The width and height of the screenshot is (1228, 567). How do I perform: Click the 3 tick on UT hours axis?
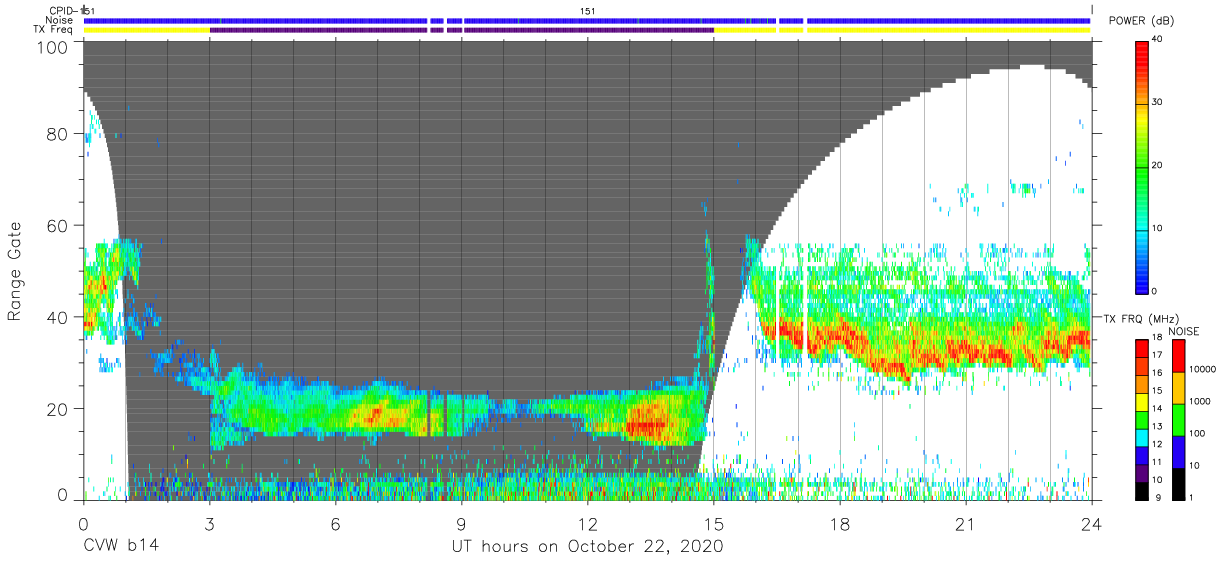(x=209, y=522)
